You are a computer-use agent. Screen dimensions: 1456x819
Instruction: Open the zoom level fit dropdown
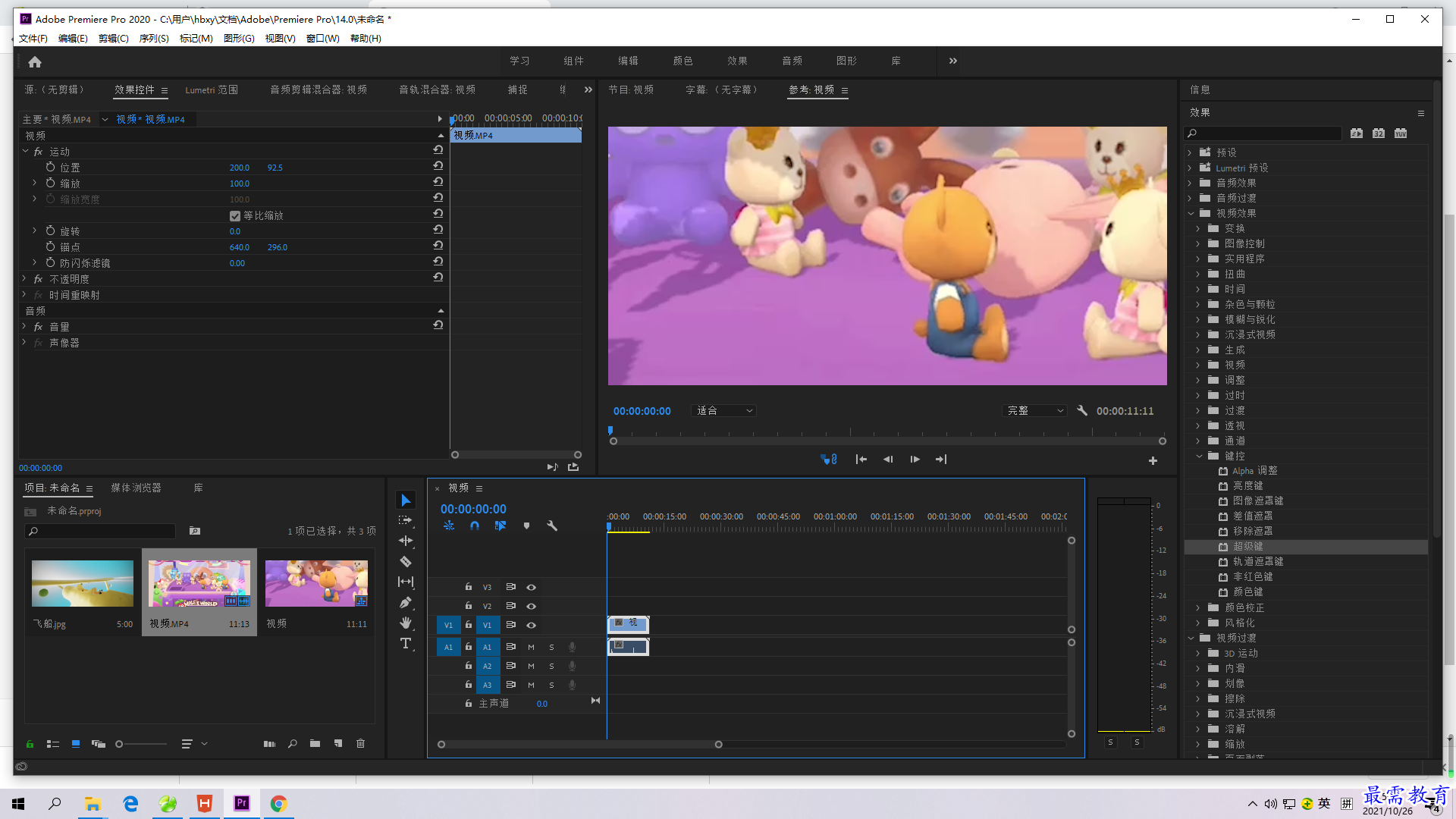(723, 410)
